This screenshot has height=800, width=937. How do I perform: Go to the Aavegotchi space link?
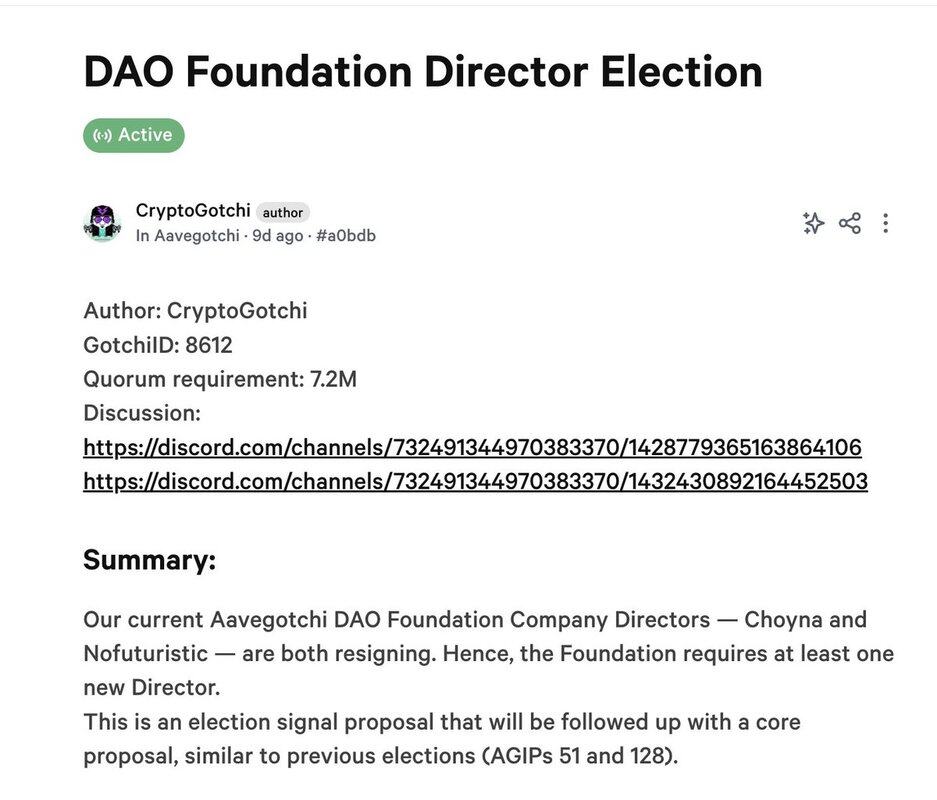196,236
